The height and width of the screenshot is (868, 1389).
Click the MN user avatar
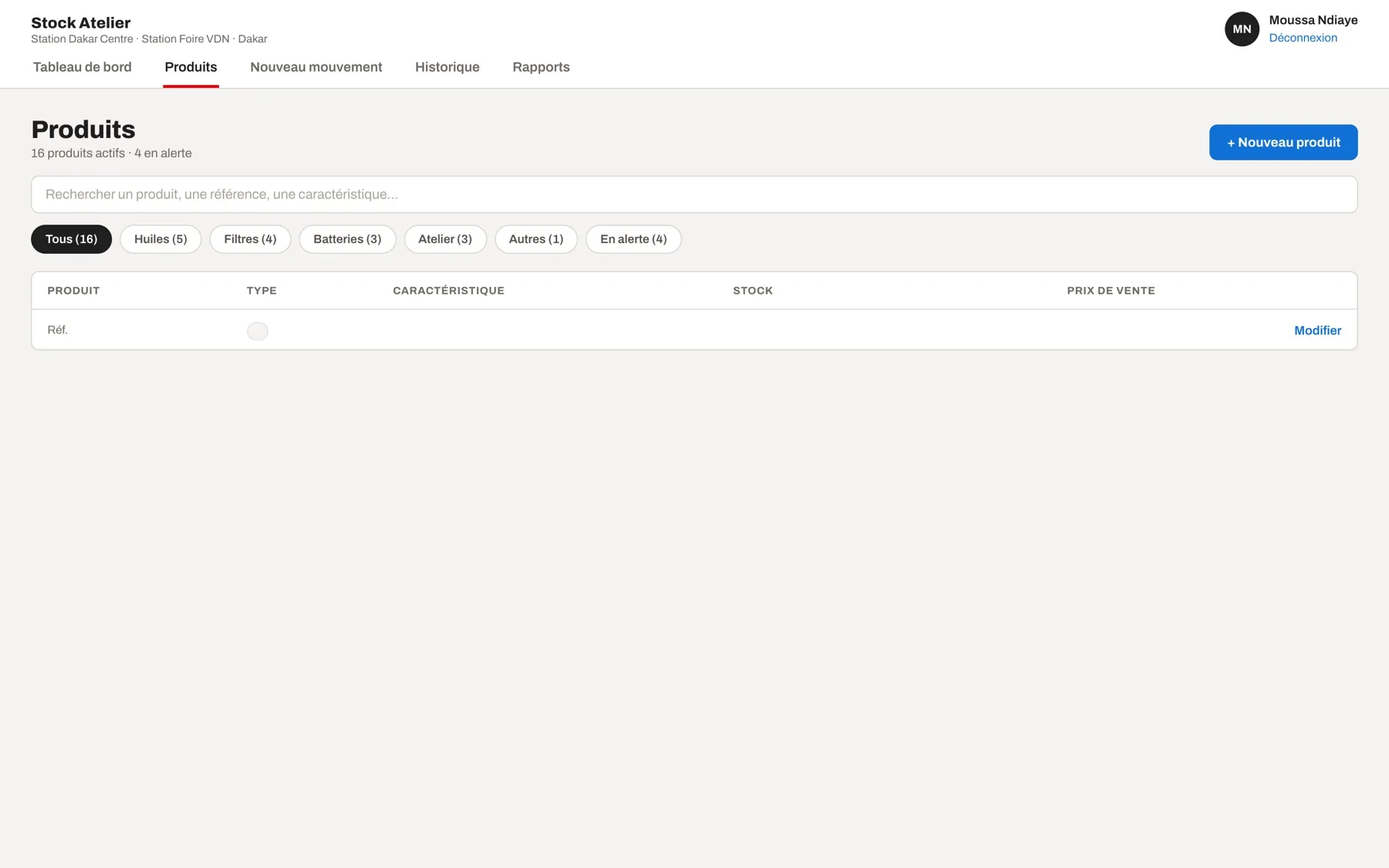point(1242,29)
